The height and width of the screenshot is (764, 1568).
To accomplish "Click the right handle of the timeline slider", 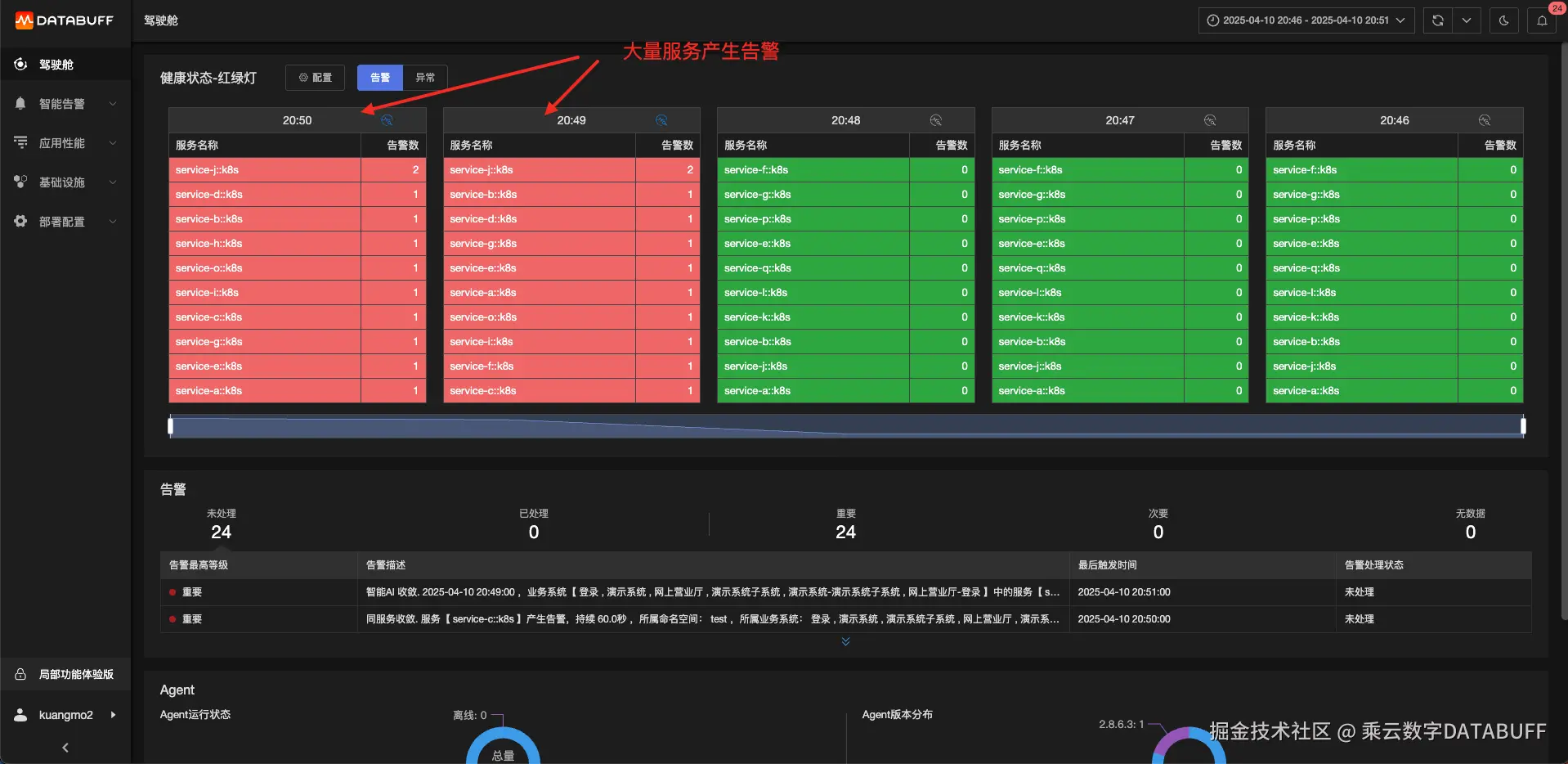I will click(x=1523, y=426).
